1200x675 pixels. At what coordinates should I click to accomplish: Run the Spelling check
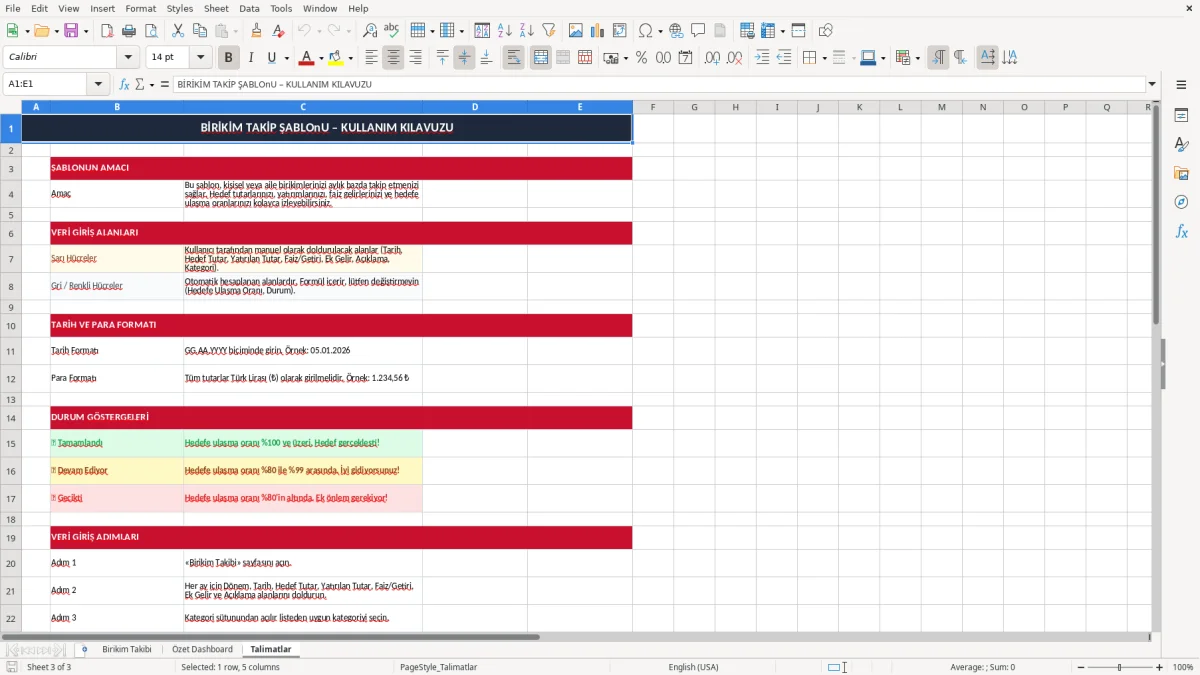(x=392, y=31)
